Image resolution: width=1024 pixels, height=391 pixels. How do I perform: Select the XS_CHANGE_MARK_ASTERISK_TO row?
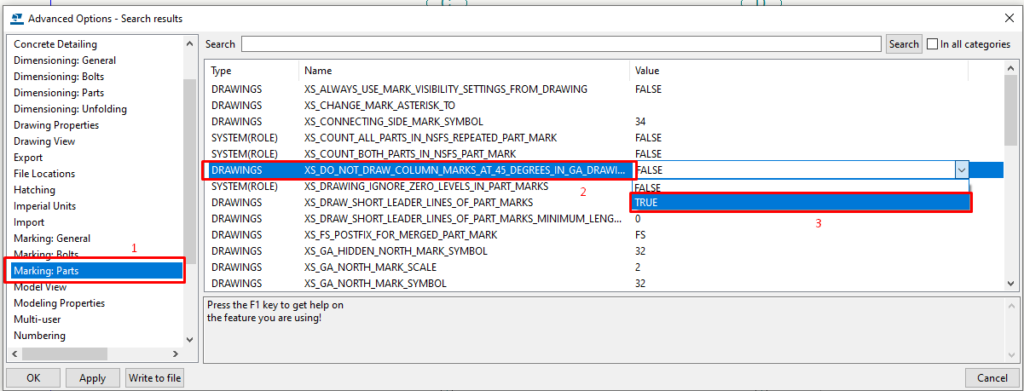point(605,105)
